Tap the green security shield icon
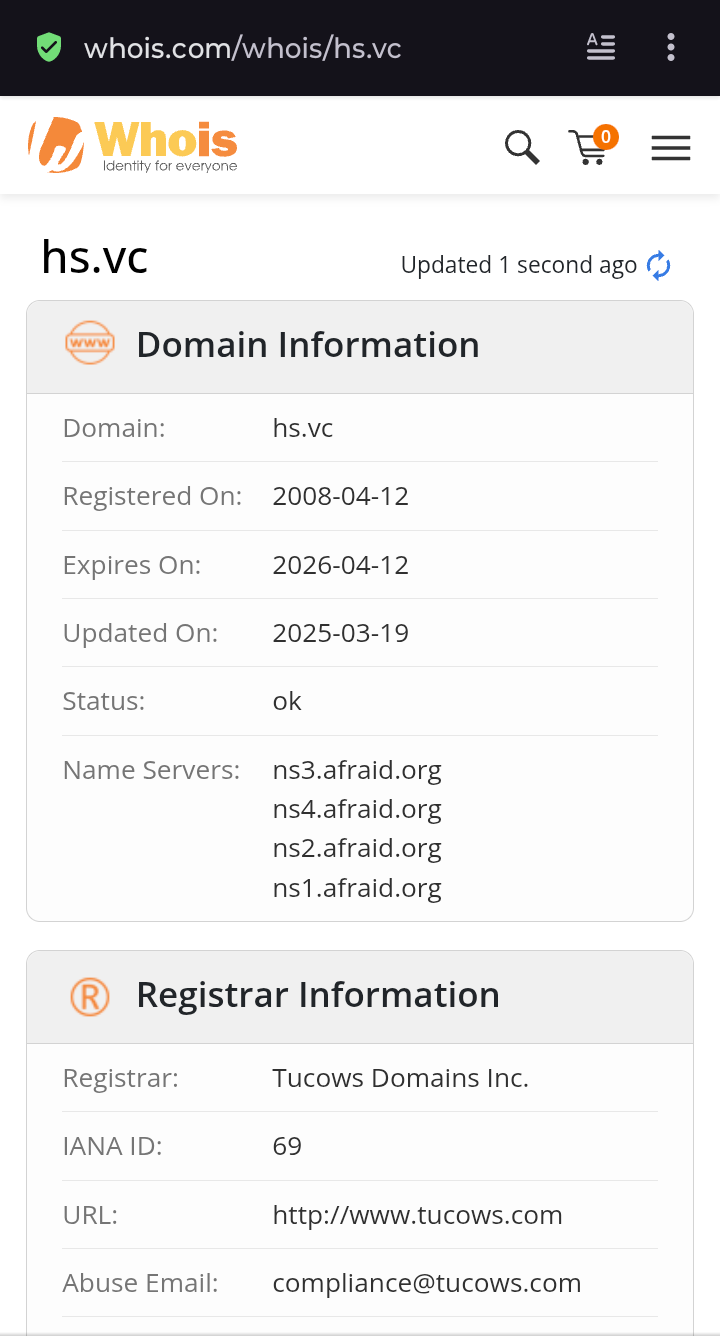Screen dimensions: 720x1336 [x=49, y=47]
